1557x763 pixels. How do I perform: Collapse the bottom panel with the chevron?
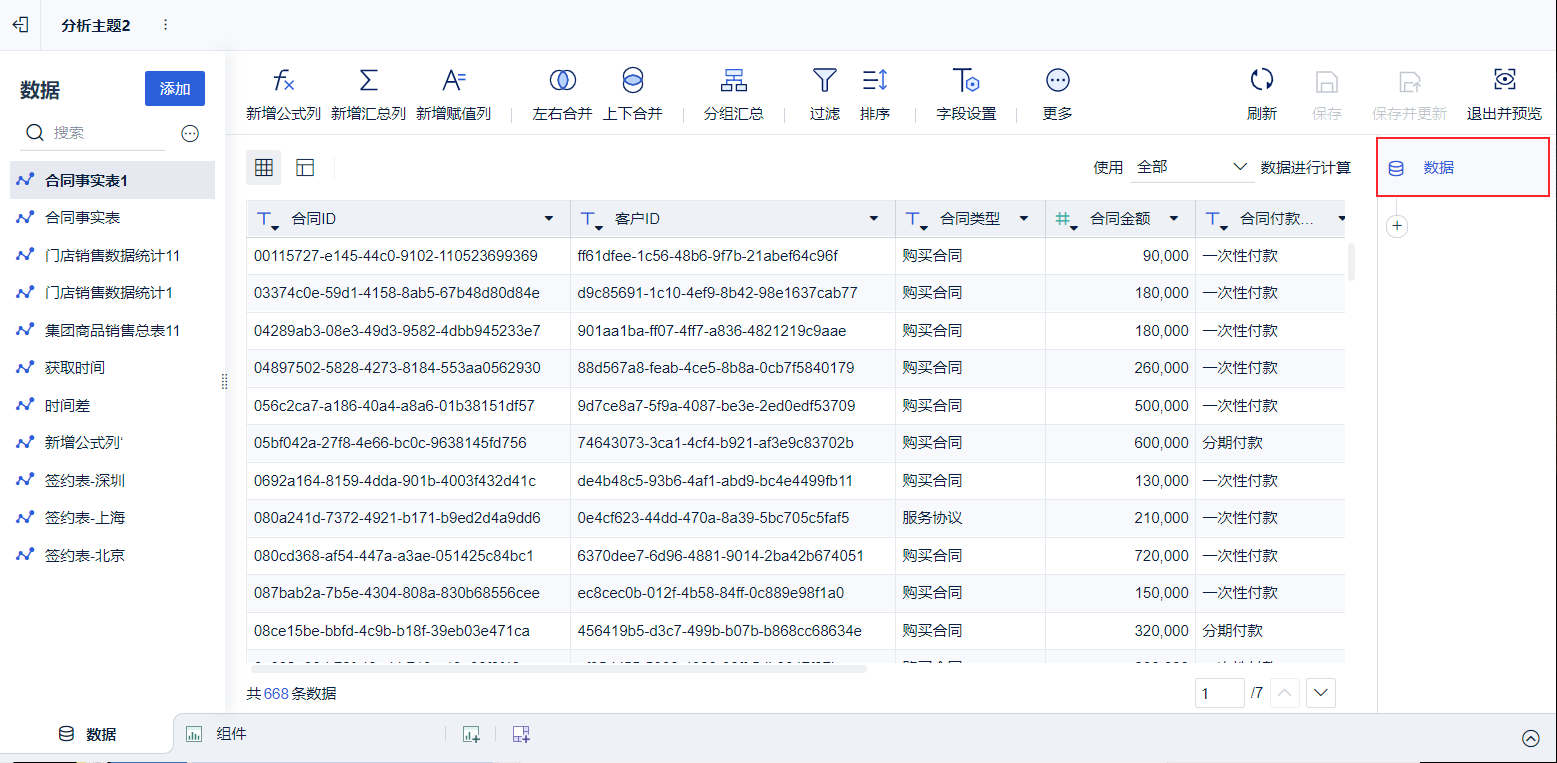coord(1531,739)
